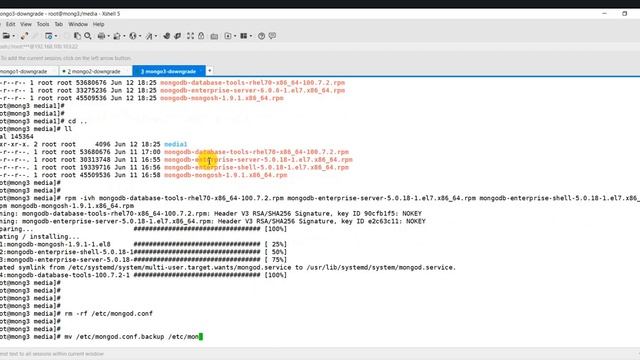
Task: Click the '[ 75%]' progress text
Action: (x=276, y=260)
